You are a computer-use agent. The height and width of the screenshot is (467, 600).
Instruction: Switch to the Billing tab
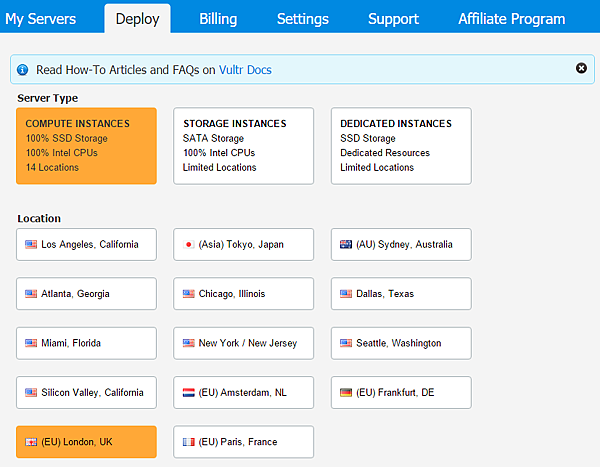pos(218,19)
